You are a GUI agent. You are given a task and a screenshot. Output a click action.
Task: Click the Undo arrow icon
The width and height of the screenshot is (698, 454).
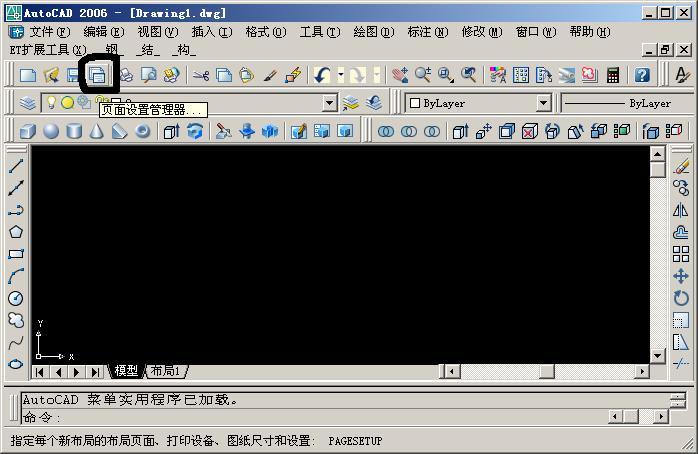pos(321,75)
